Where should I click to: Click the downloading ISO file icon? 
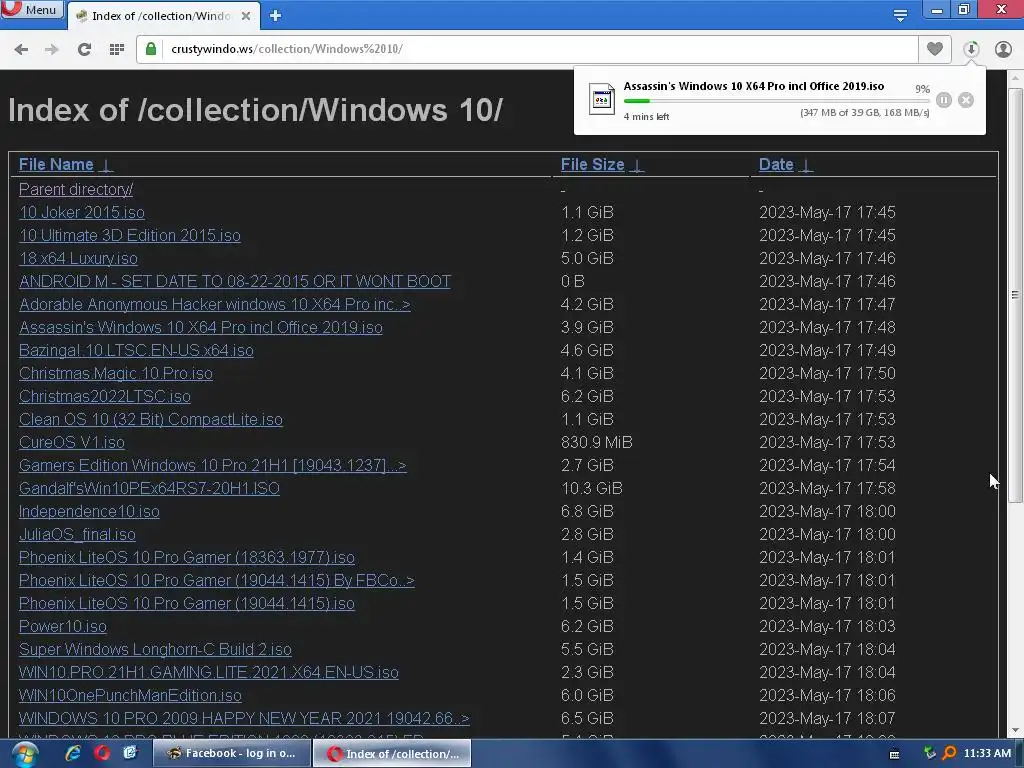601,99
